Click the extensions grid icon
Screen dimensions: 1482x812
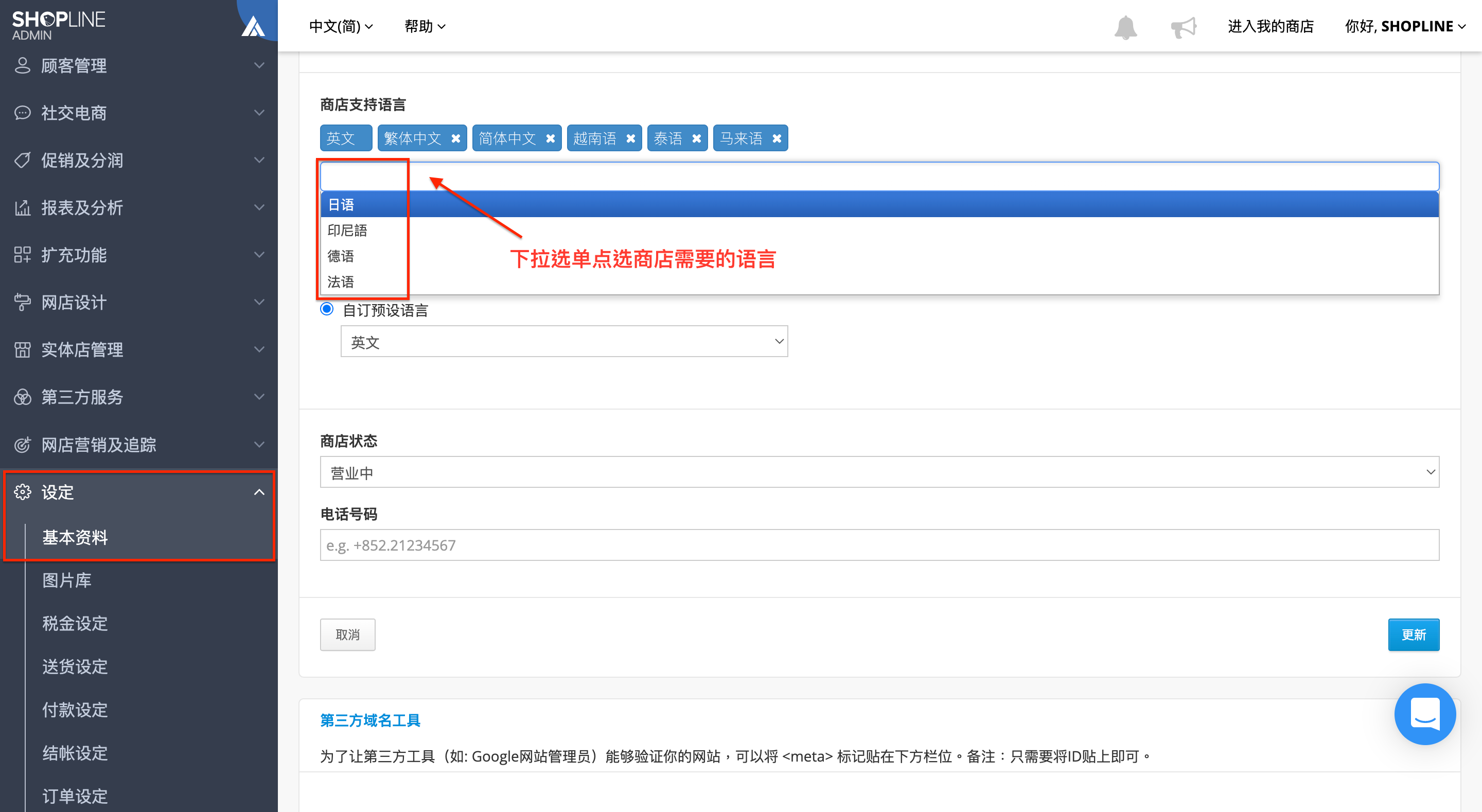click(23, 254)
